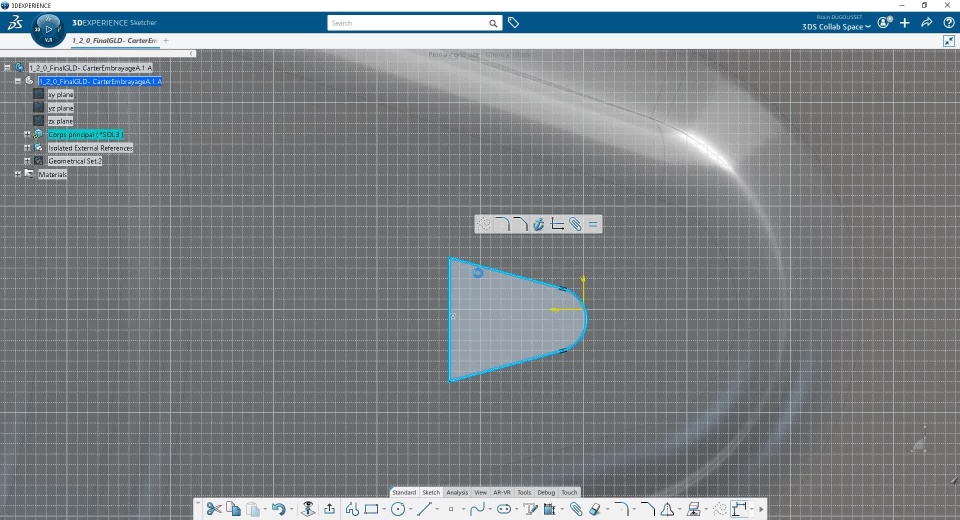
Task: Select the Circle sketch tool
Action: [398, 509]
